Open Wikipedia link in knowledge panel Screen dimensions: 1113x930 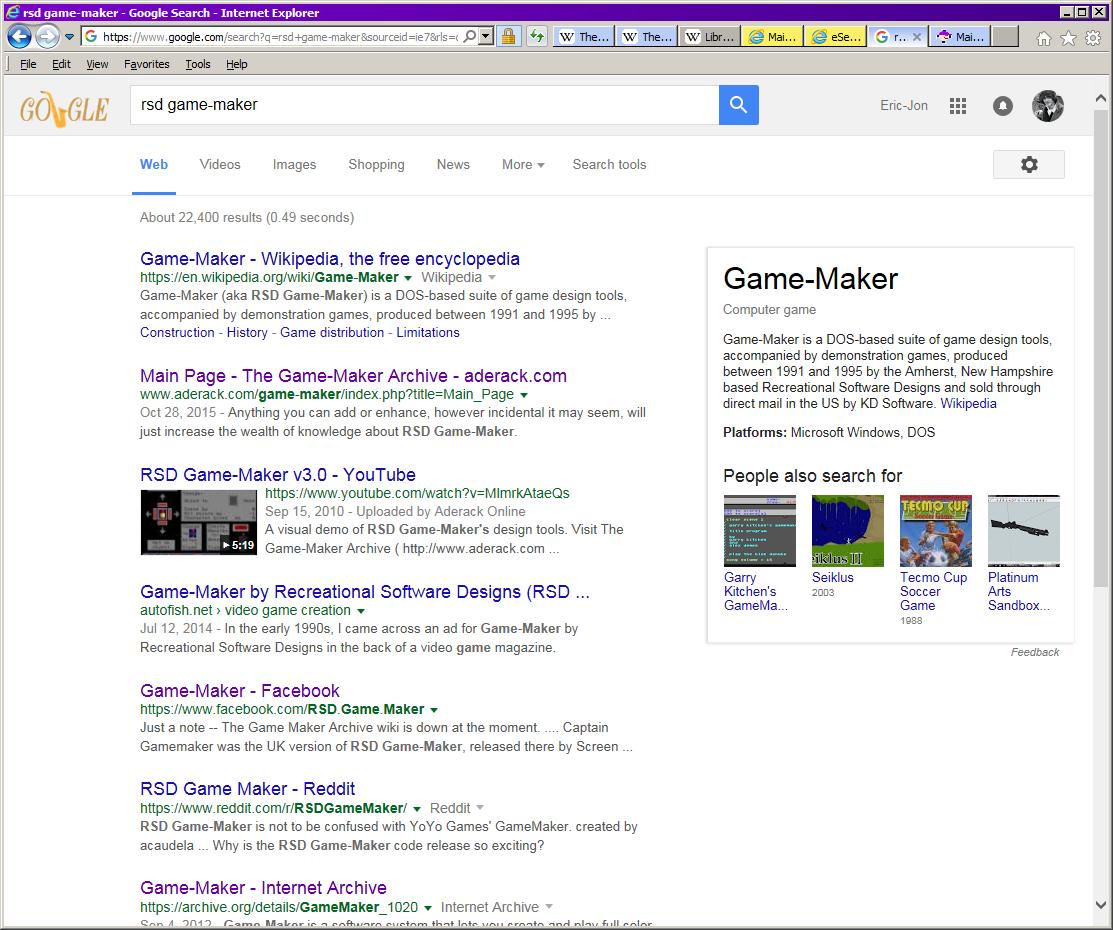[x=968, y=404]
